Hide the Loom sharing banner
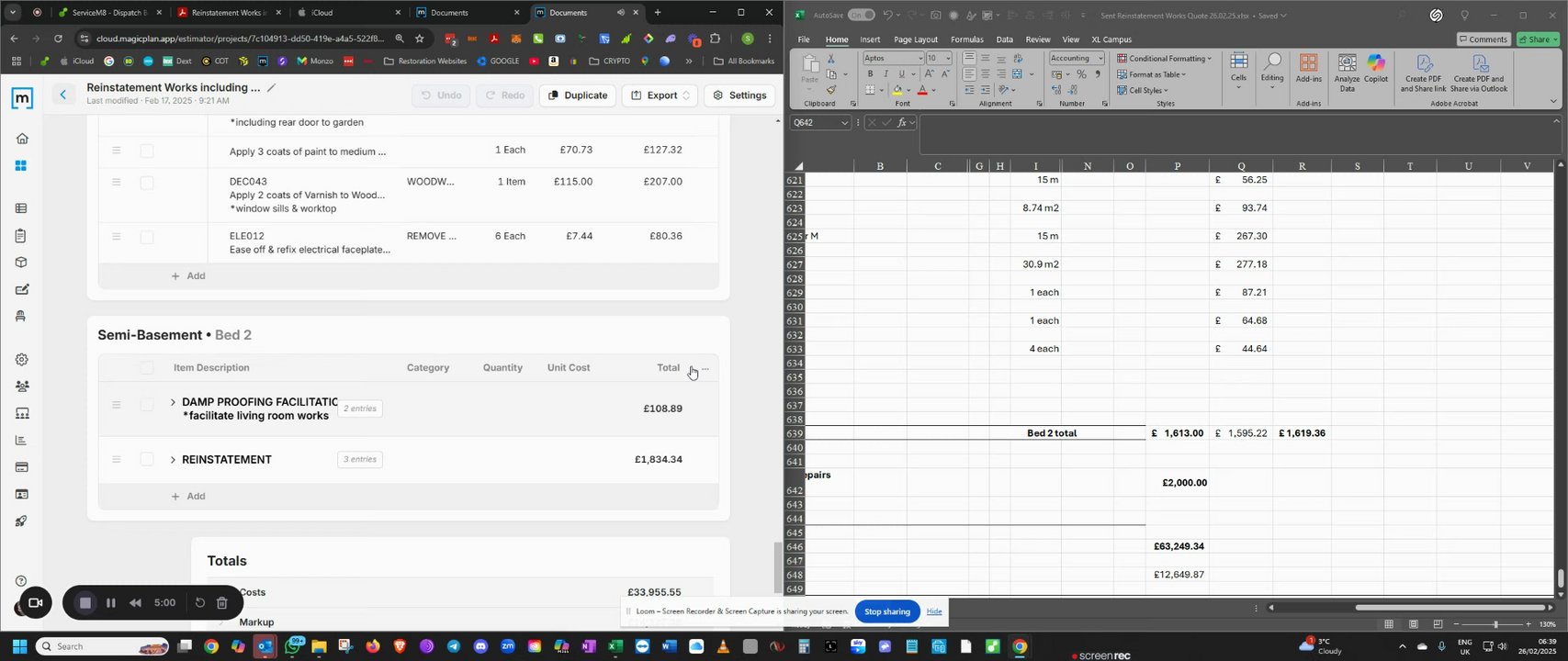The height and width of the screenshot is (661, 1568). pos(934,611)
